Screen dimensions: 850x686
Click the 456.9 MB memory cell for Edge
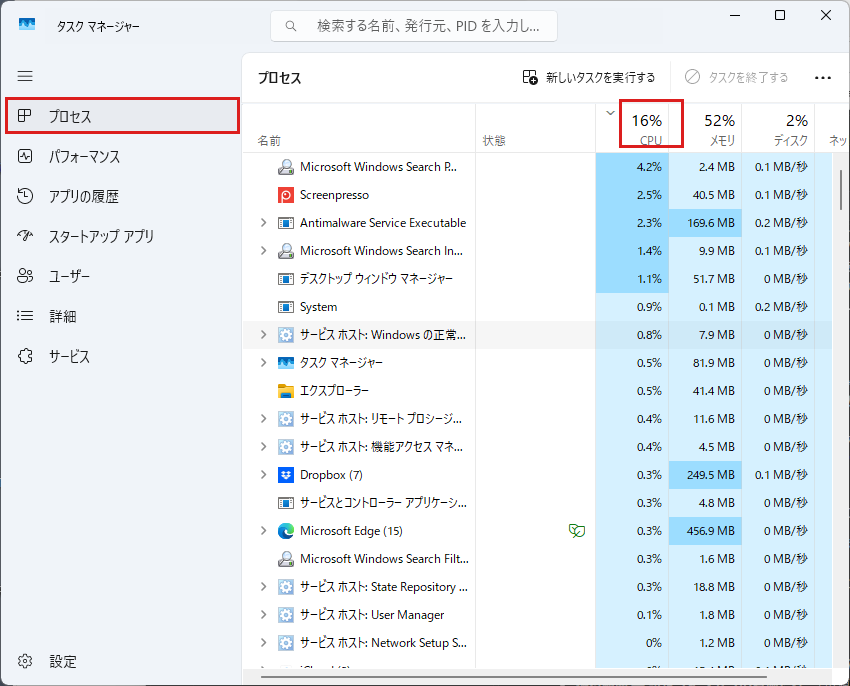tap(705, 530)
